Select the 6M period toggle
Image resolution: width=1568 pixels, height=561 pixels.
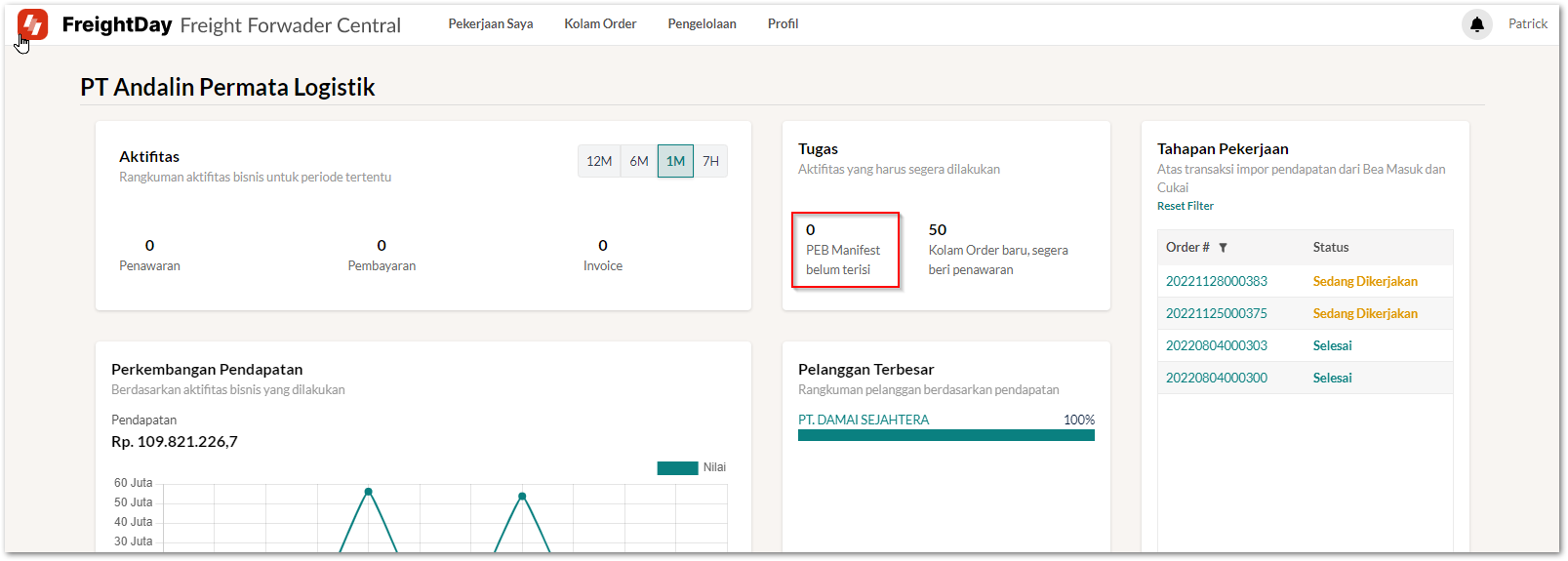(x=639, y=161)
